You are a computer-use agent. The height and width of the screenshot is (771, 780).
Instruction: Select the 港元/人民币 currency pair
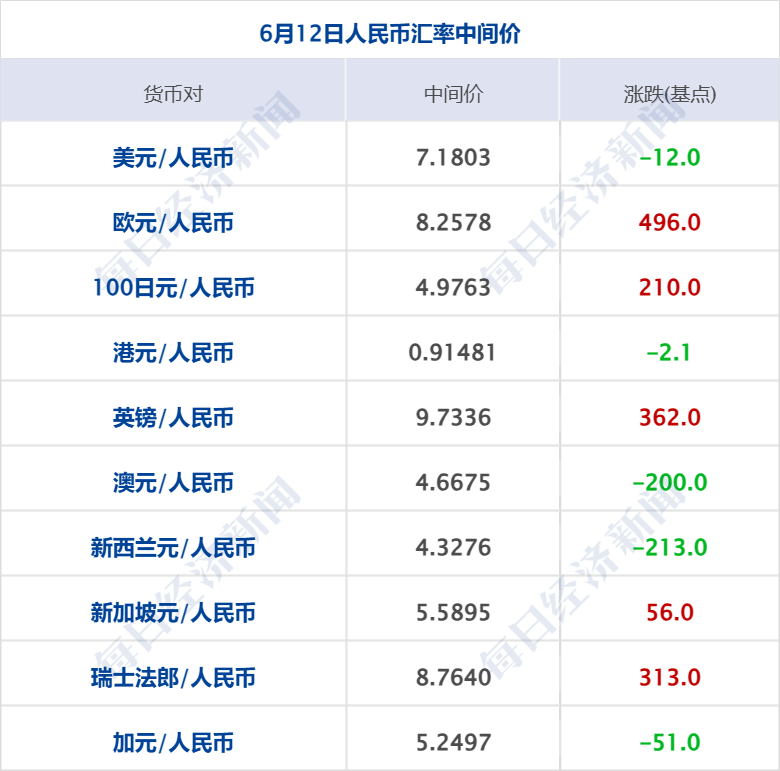pos(173,353)
